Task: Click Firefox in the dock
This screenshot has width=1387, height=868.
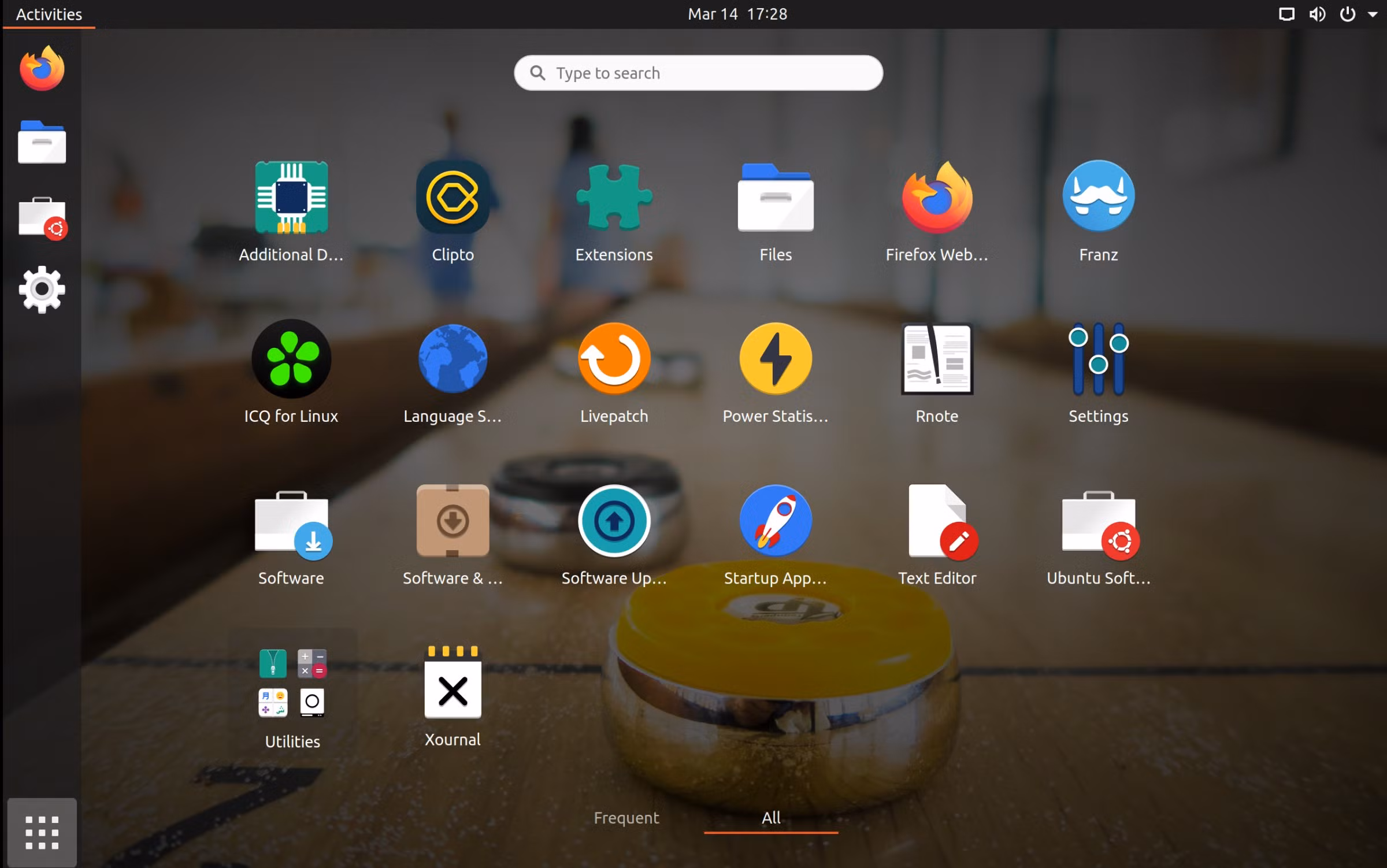Action: click(42, 68)
